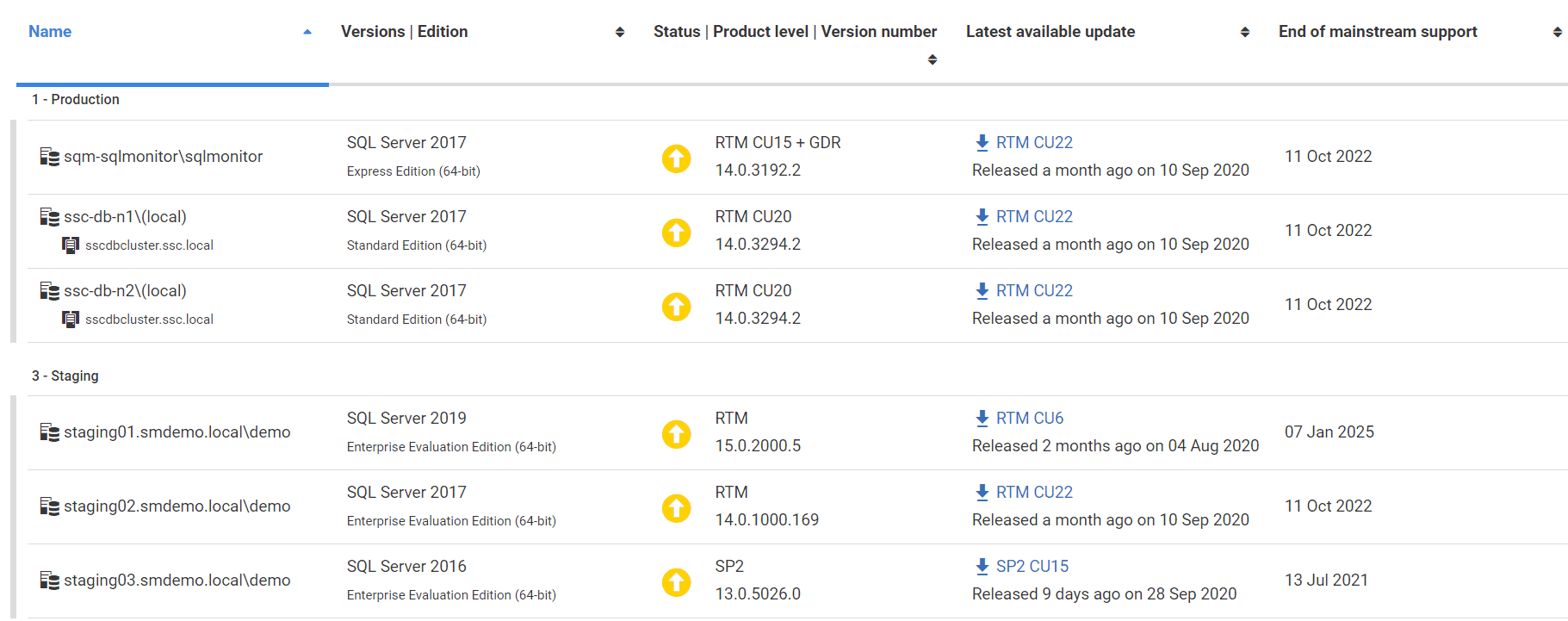The image size is (1568, 621).
Task: Select the 1 - Production group header
Action: coord(76,100)
